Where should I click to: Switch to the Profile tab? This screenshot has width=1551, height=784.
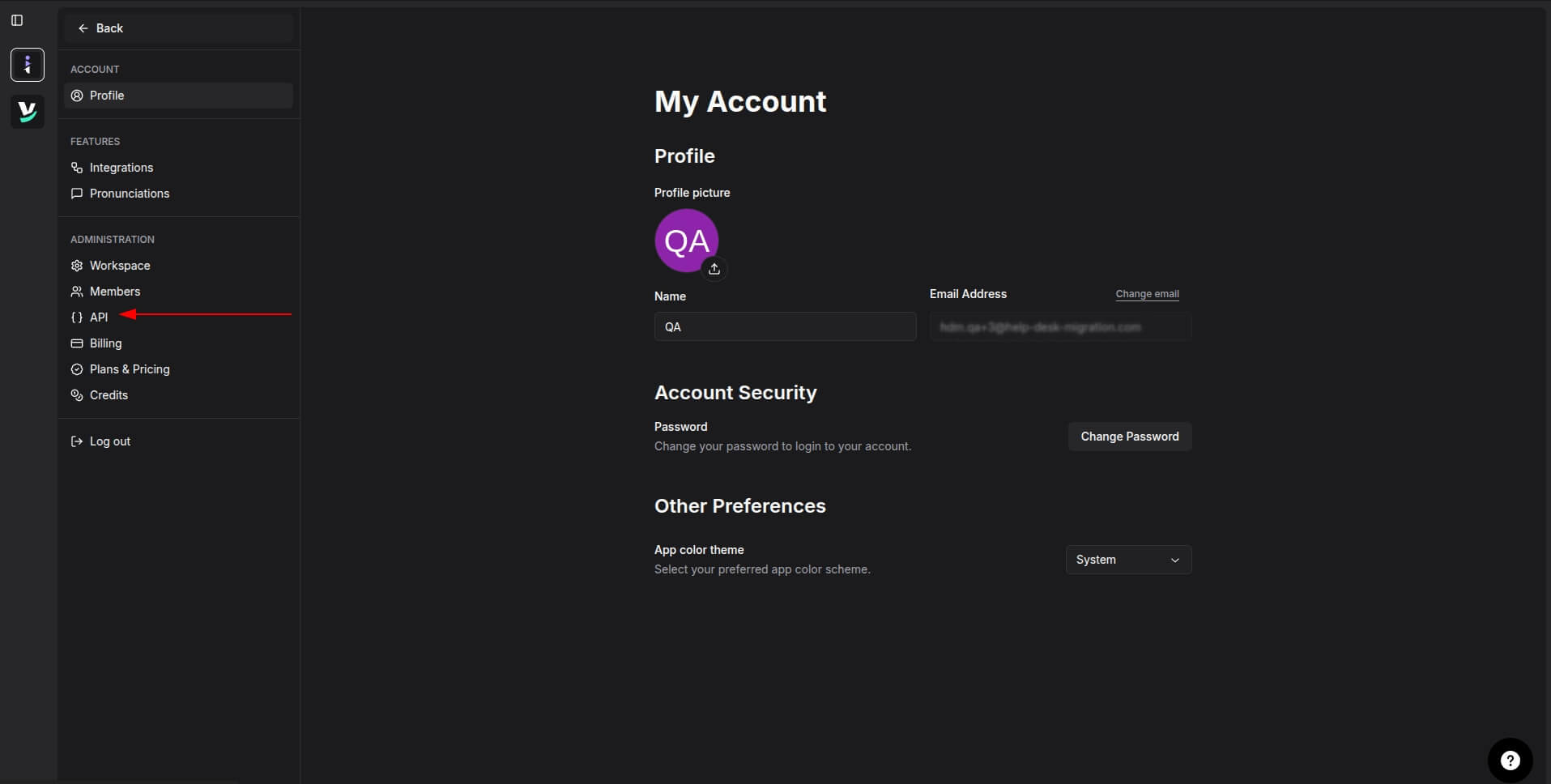coord(106,95)
